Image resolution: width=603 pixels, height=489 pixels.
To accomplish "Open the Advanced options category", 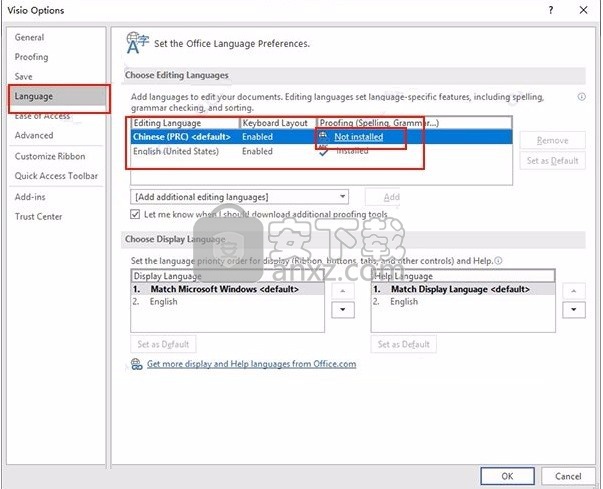I will click(x=34, y=135).
